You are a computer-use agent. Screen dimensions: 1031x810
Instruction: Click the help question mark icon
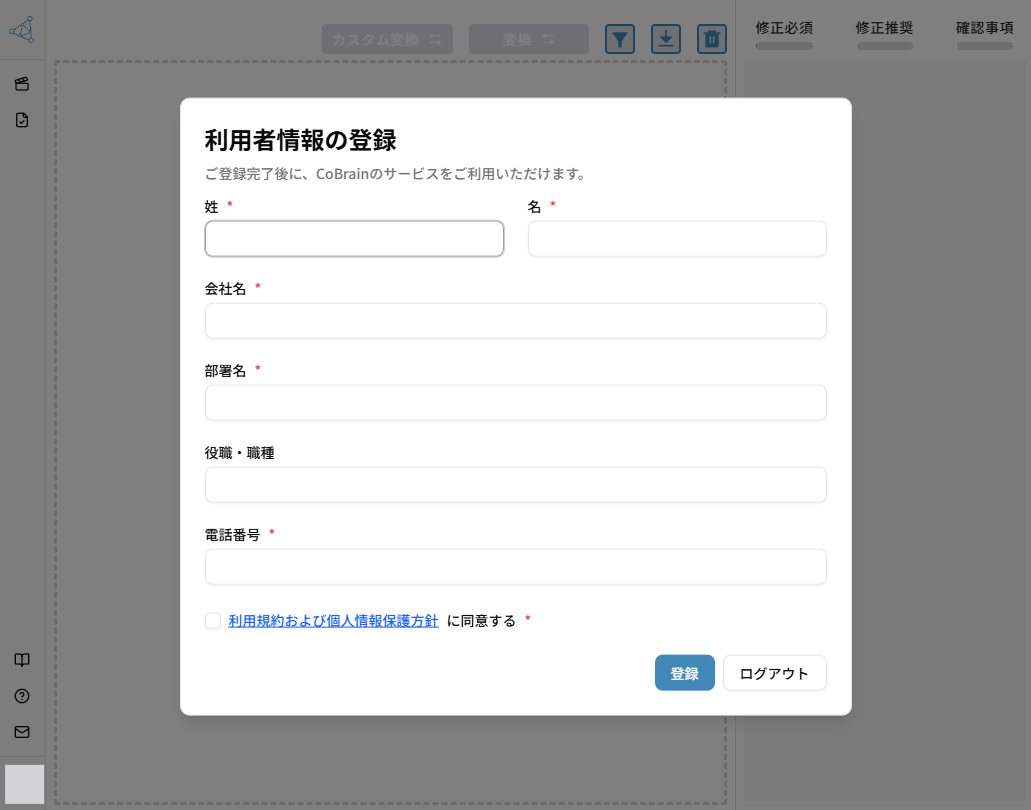pyautogui.click(x=22, y=696)
